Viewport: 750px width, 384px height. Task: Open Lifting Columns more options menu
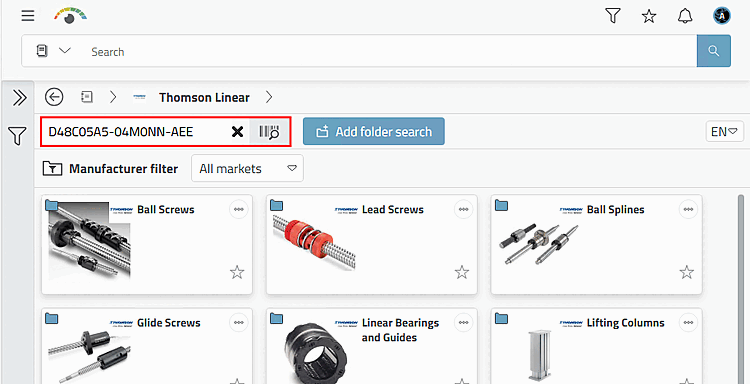688,323
